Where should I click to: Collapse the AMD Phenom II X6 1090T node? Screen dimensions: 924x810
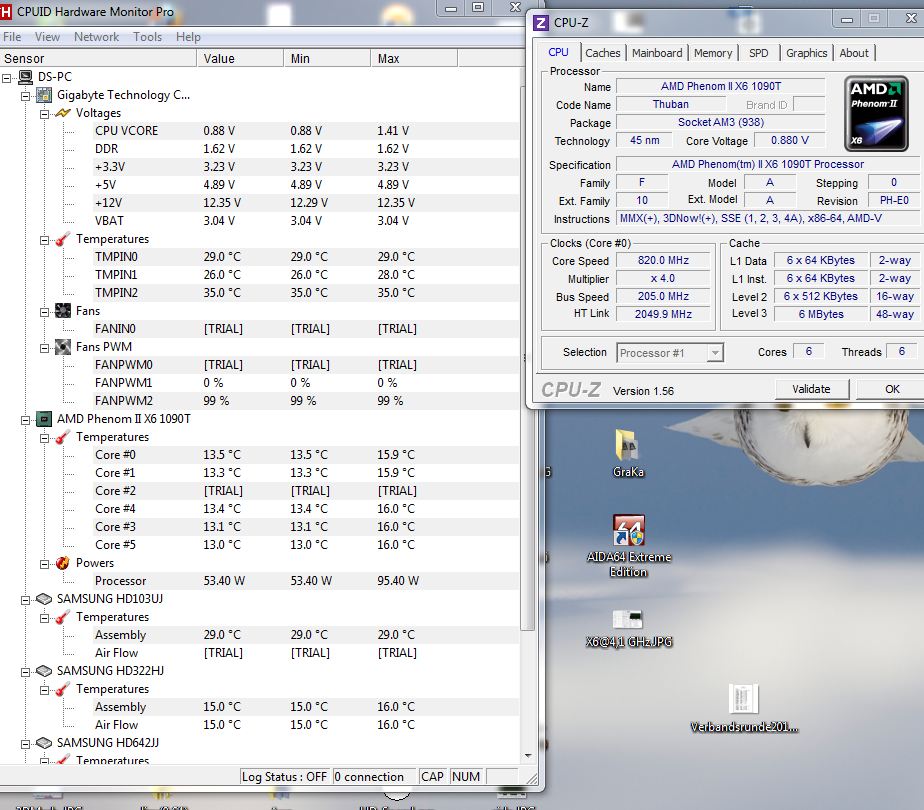coord(25,419)
